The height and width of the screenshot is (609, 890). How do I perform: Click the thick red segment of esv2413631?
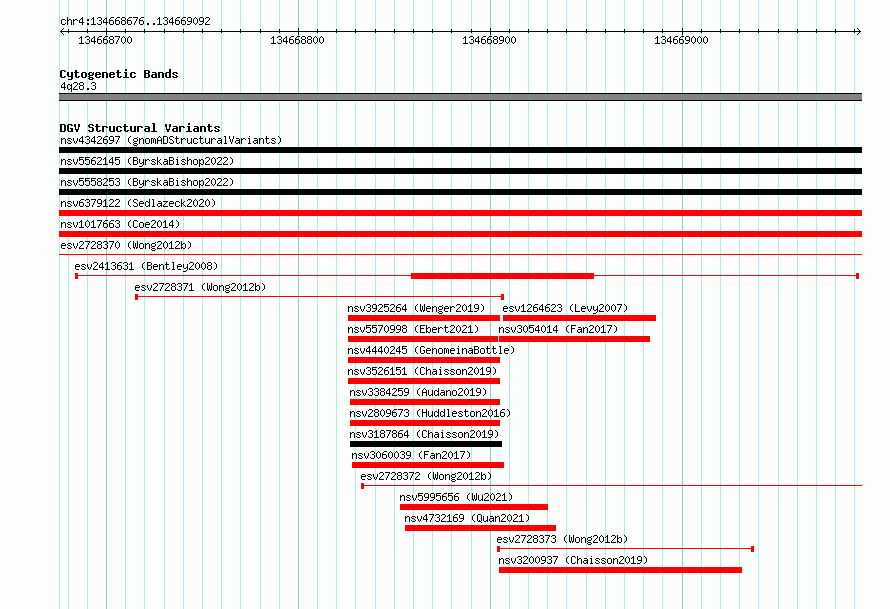(502, 276)
